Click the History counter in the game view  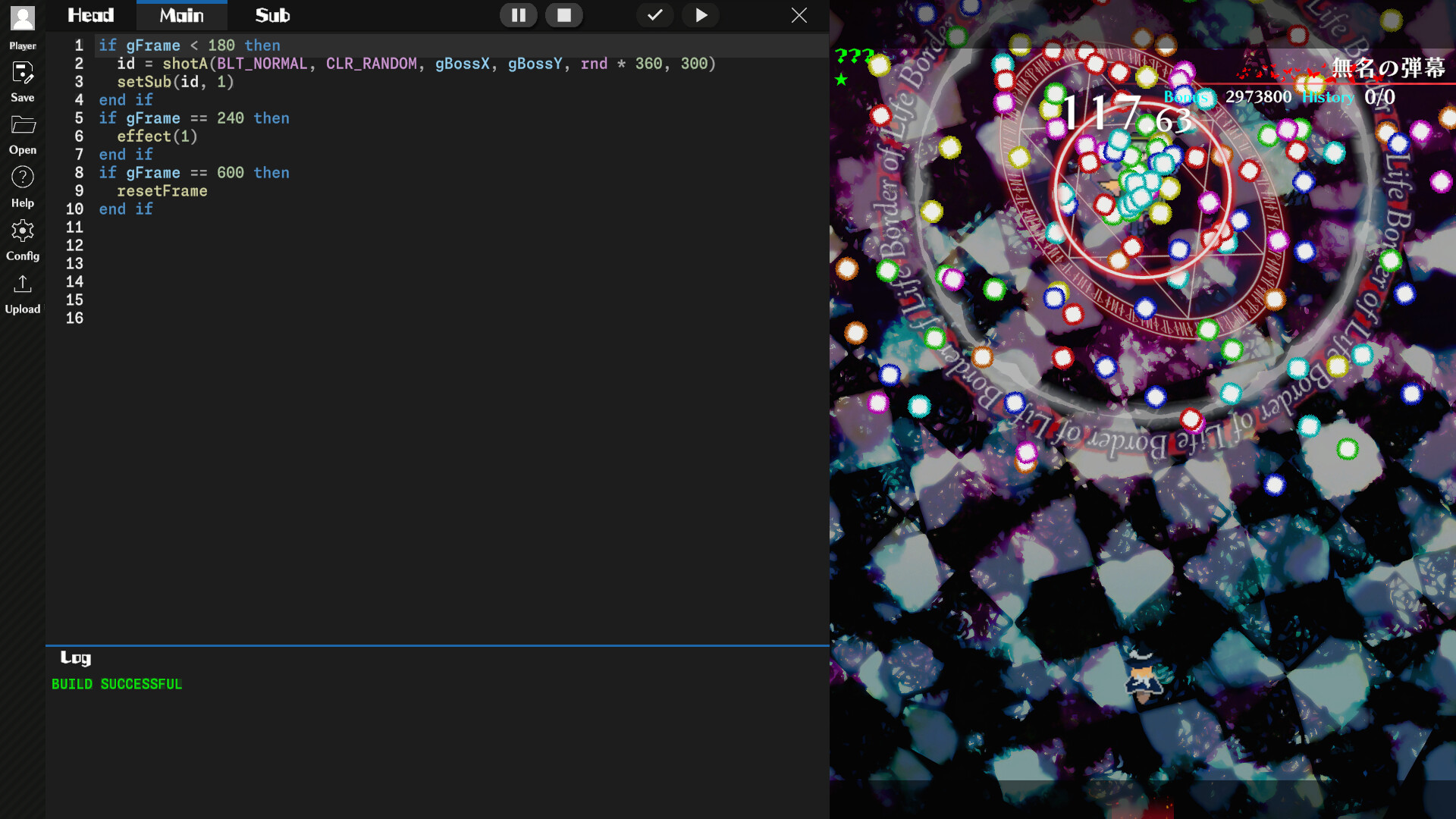pos(1328,97)
